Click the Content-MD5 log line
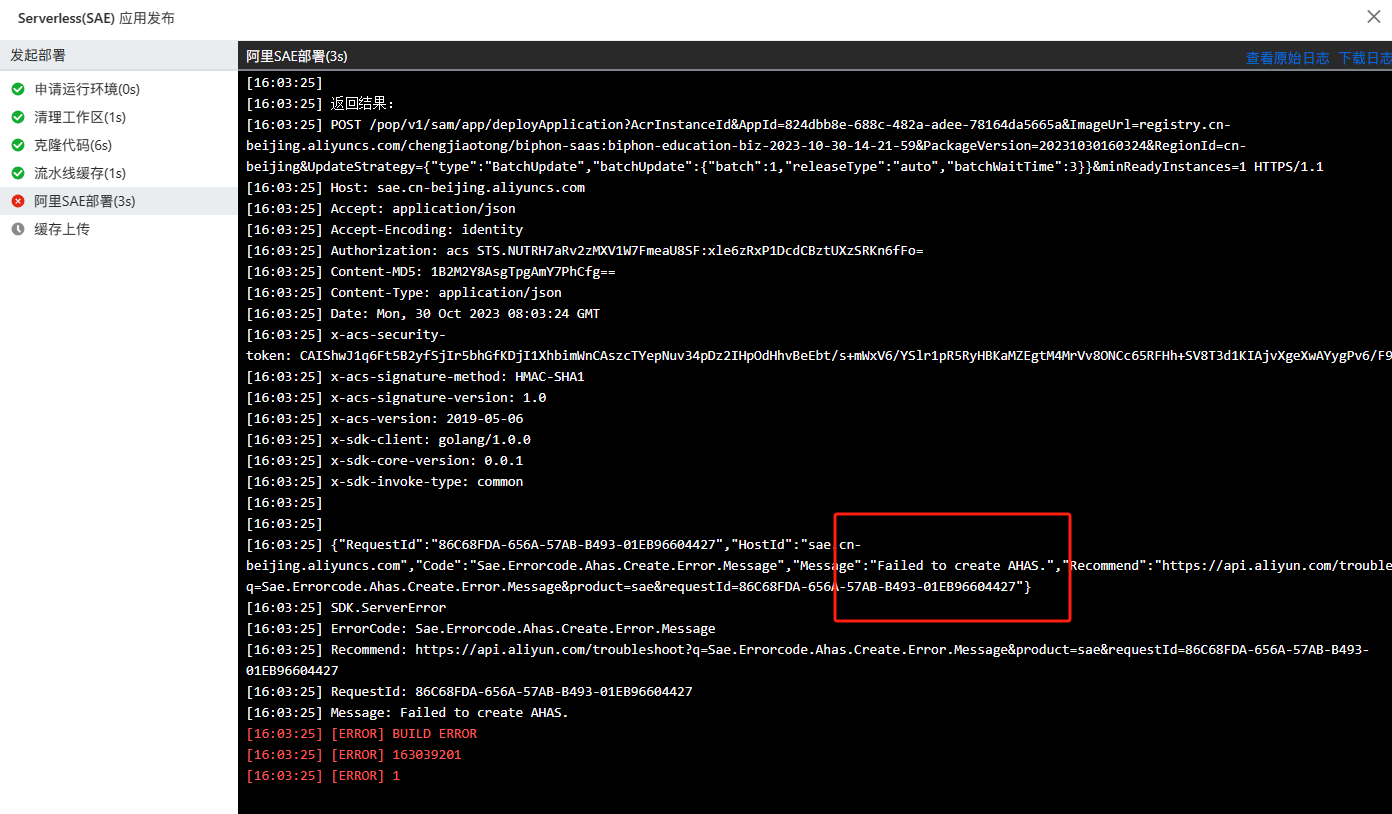The image size is (1392, 814). click(431, 272)
